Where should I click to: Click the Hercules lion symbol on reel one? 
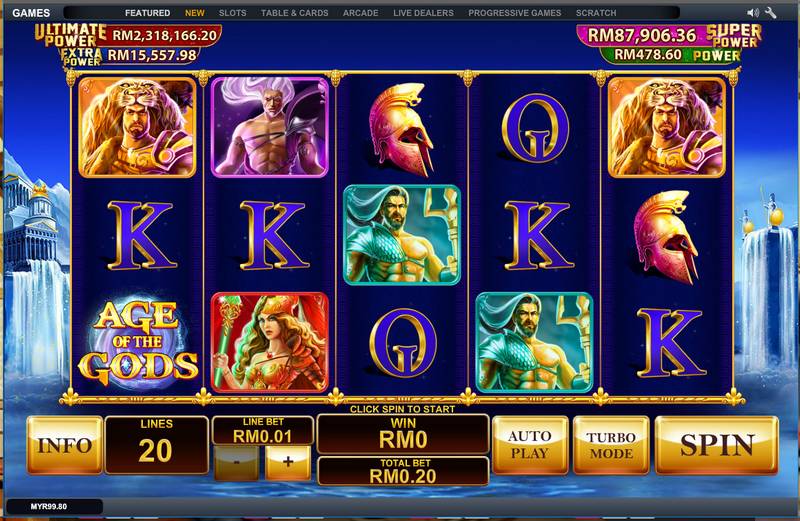click(x=137, y=128)
